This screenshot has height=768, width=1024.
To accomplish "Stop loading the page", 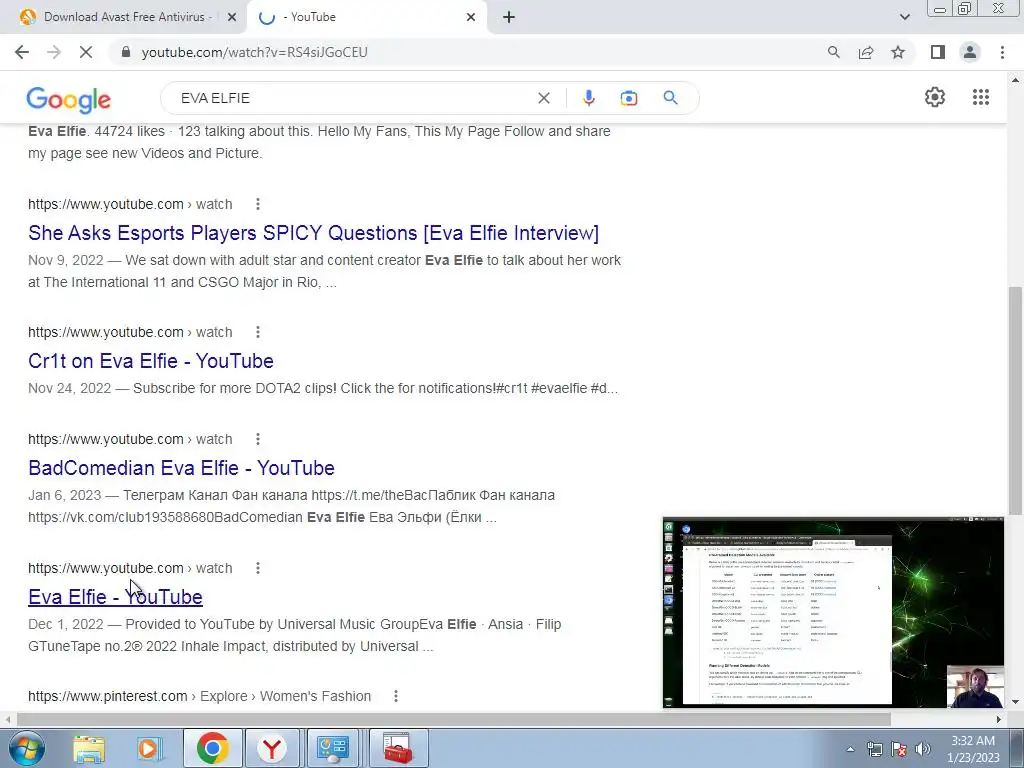I will [86, 52].
